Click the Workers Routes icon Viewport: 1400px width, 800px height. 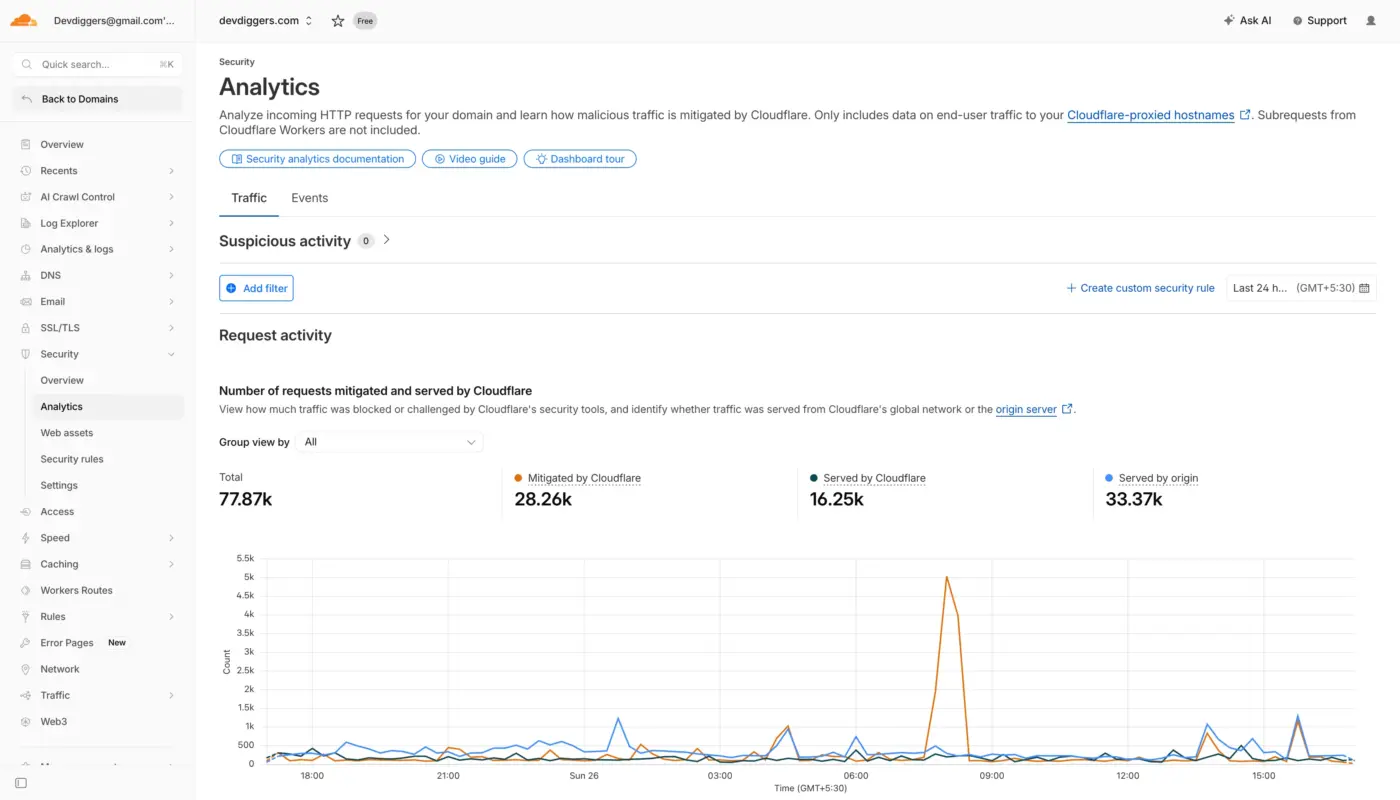[x=26, y=591]
